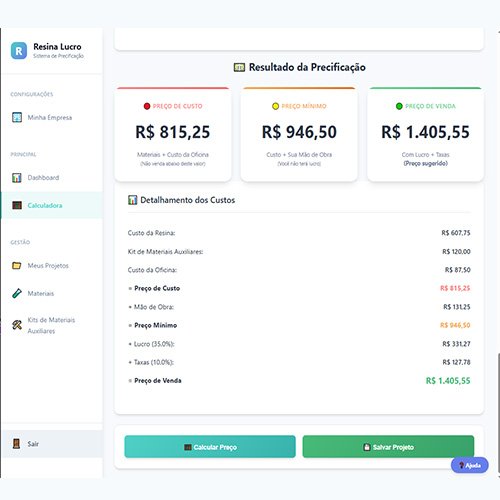The image size is (500, 500).
Task: Click the Resina Lucro R logo icon
Action: pyautogui.click(x=19, y=51)
